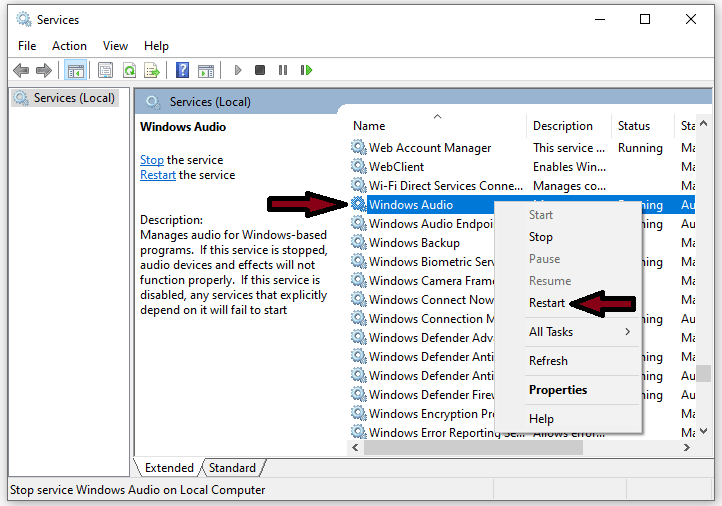Expand All Tasks submenu arrow
This screenshot has height=506, width=722.
coord(628,332)
